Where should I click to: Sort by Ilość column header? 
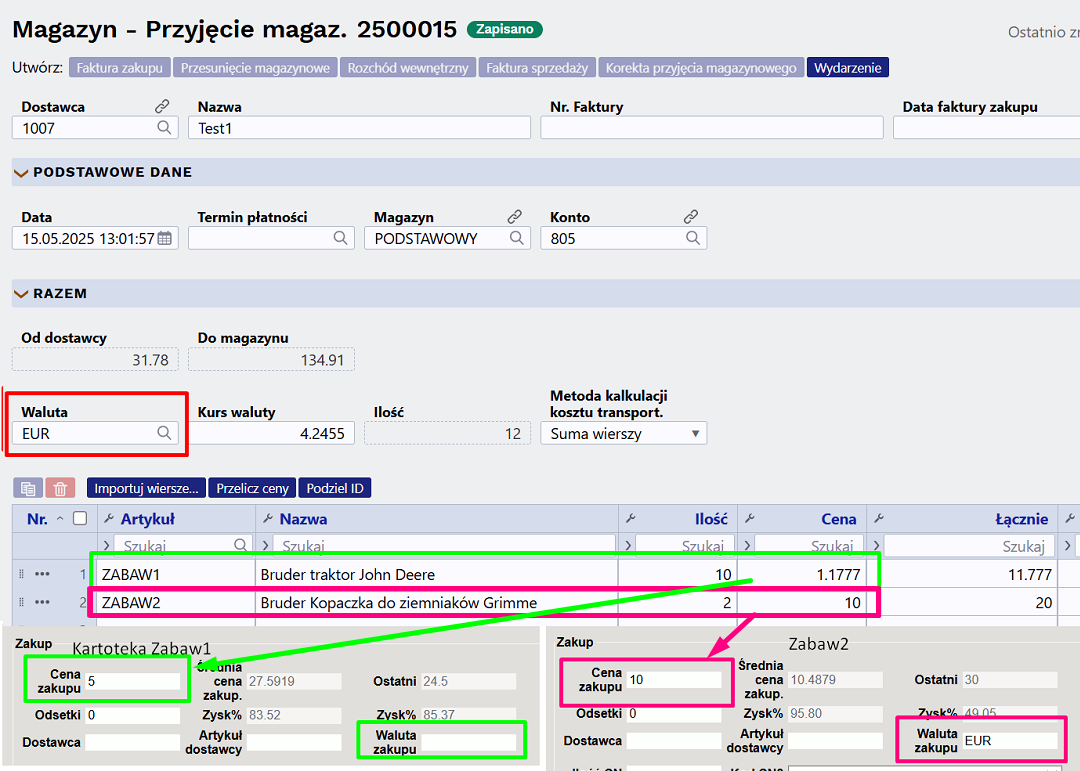click(711, 519)
